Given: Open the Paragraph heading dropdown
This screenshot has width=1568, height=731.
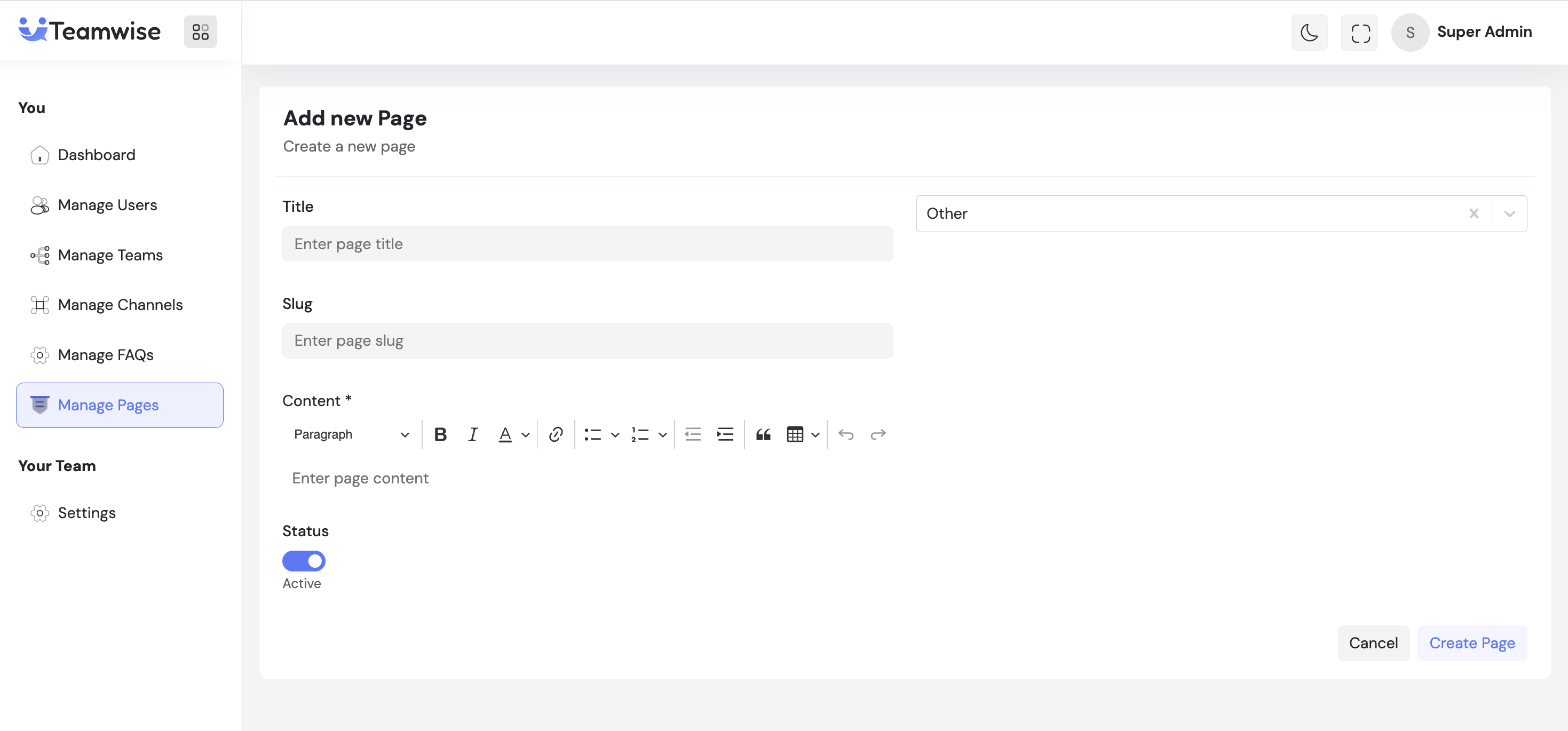Looking at the screenshot, I should pos(351,434).
